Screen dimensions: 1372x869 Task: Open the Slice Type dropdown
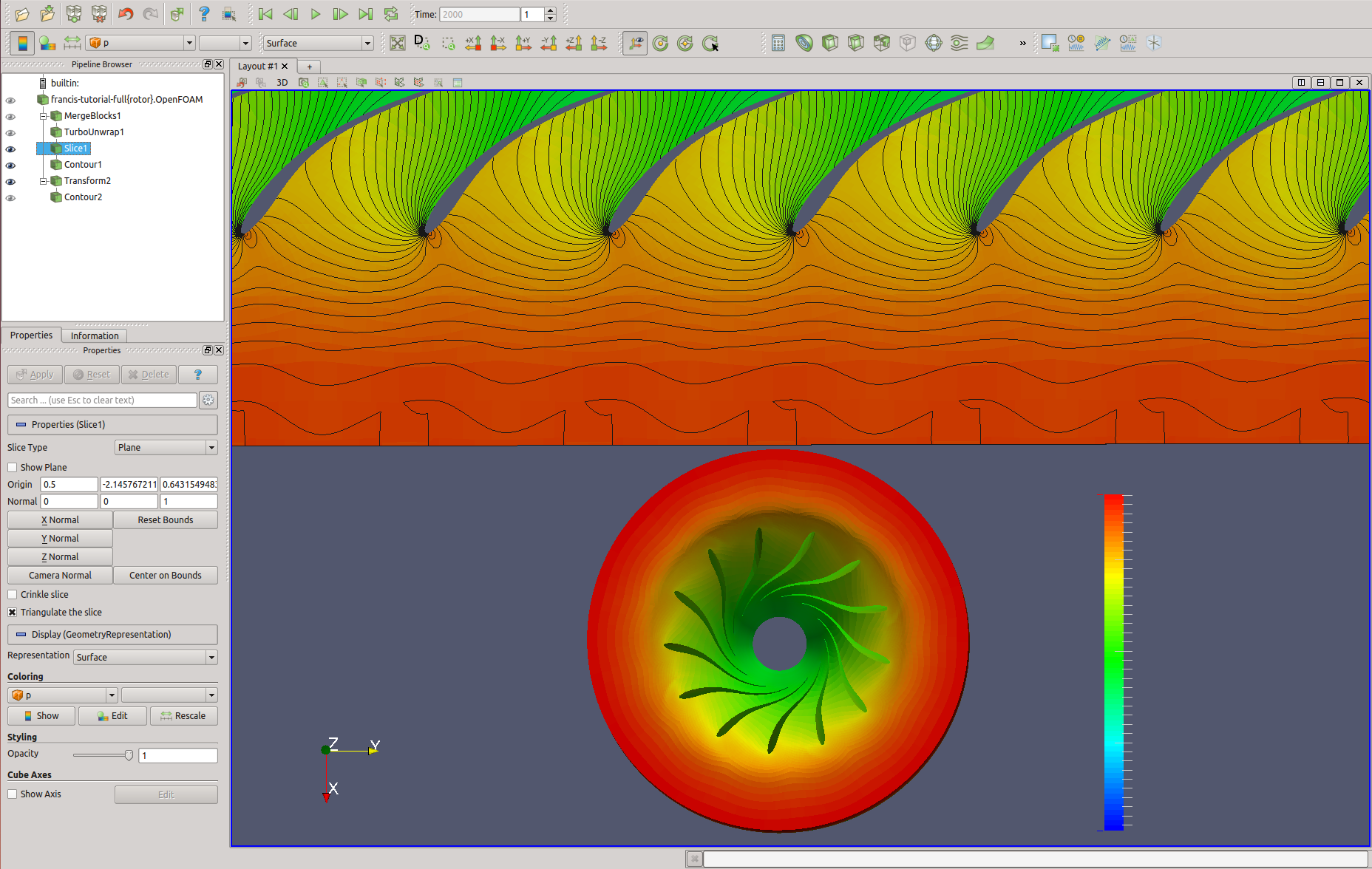166,448
